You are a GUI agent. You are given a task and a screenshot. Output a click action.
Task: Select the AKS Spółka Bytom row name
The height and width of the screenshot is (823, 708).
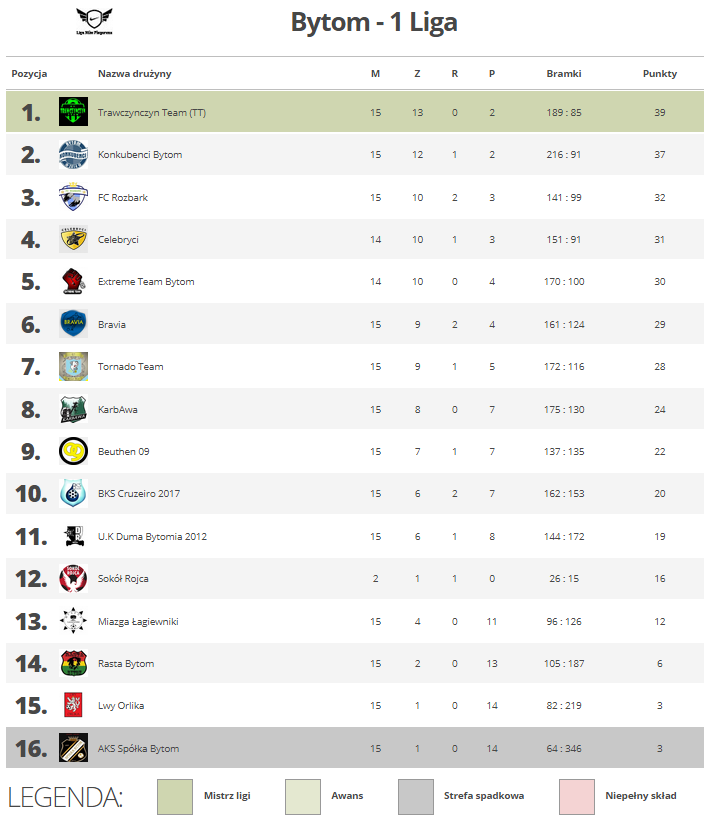coord(139,748)
